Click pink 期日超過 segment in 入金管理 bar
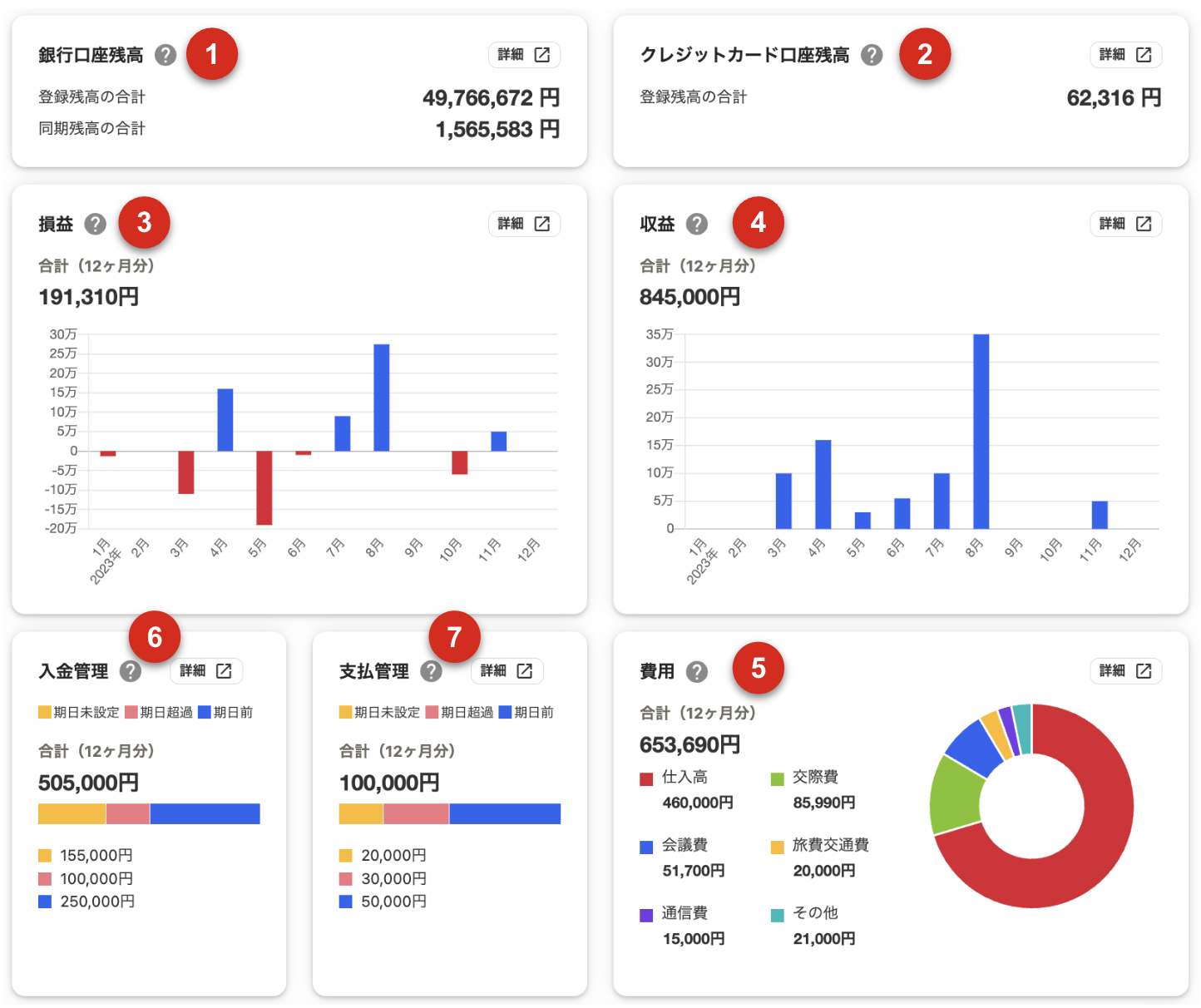The height and width of the screenshot is (1008, 1201). coord(128,814)
